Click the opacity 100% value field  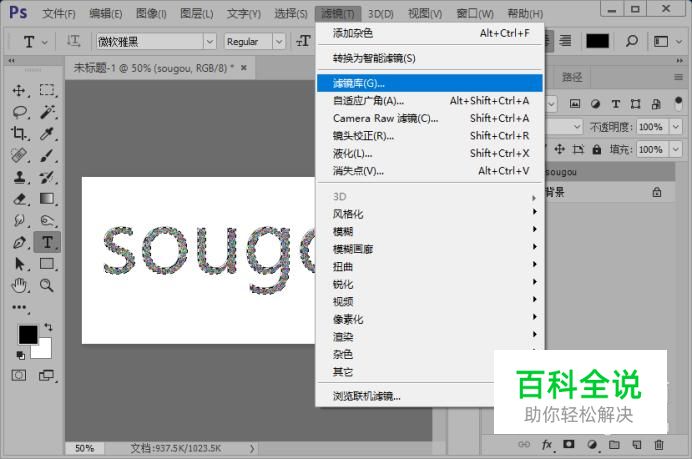coord(651,127)
